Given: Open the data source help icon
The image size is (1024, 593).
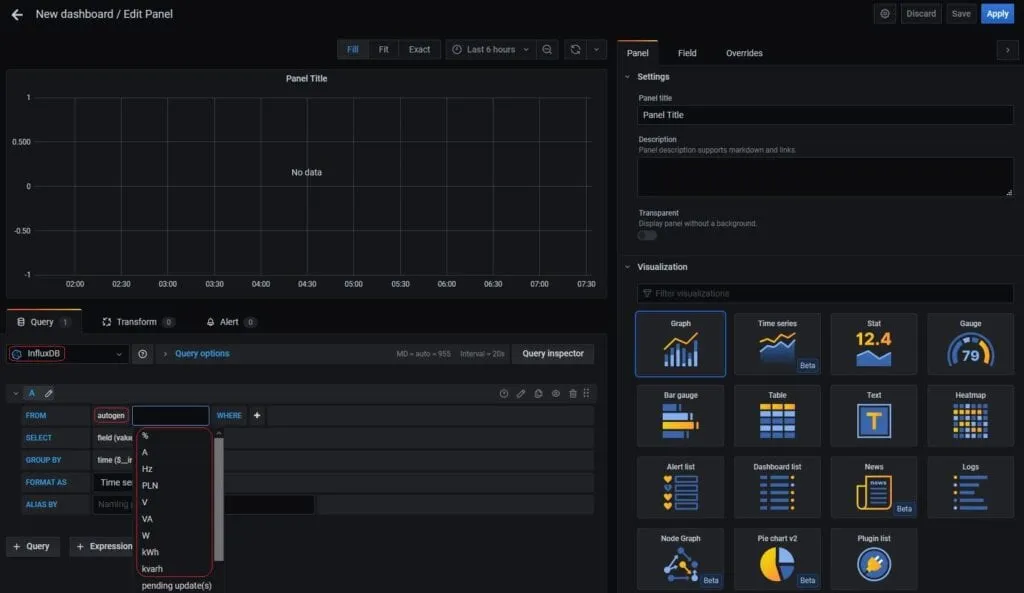Looking at the screenshot, I should (142, 354).
